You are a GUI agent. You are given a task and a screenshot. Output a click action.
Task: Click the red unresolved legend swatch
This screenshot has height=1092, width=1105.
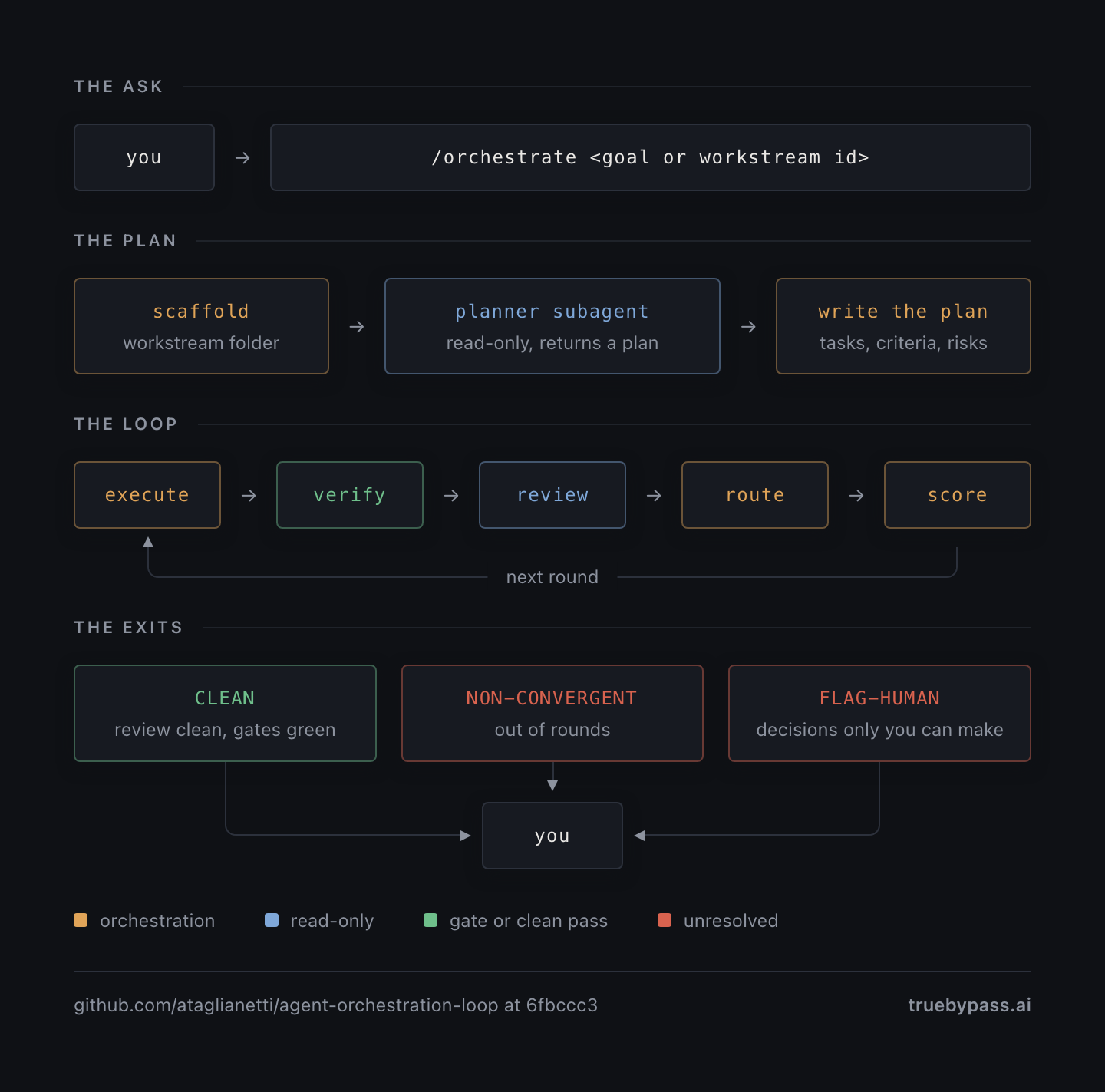pos(665,920)
